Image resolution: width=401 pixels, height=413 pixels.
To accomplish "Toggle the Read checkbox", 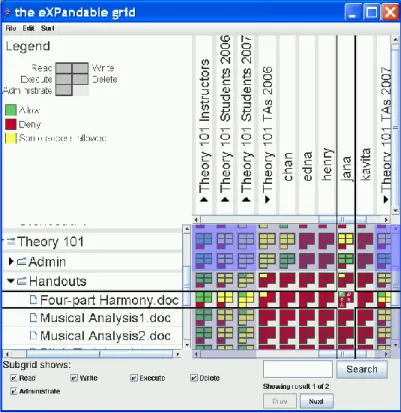I will pos(13,378).
